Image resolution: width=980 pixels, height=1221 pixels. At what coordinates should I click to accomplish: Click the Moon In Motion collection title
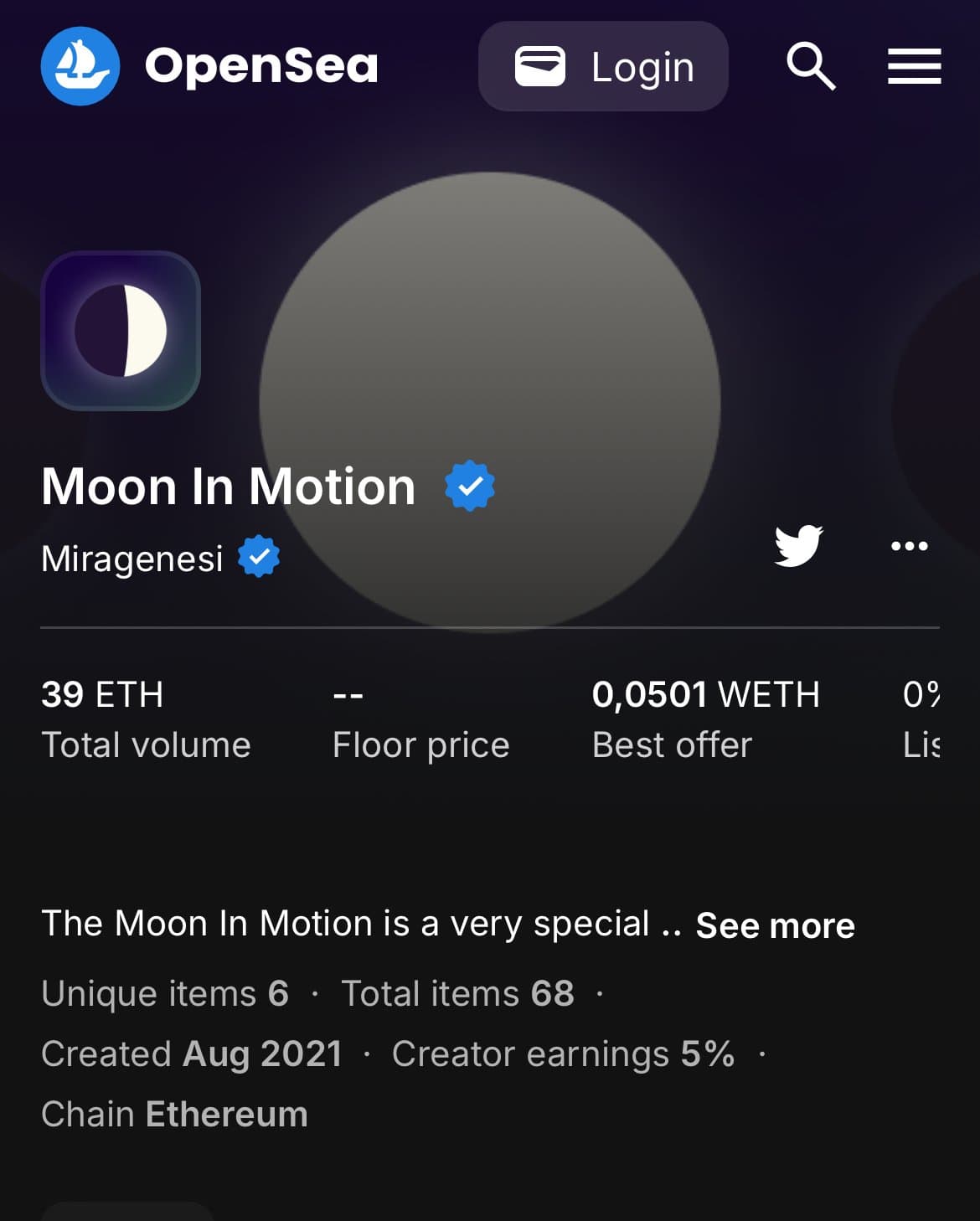tap(229, 487)
